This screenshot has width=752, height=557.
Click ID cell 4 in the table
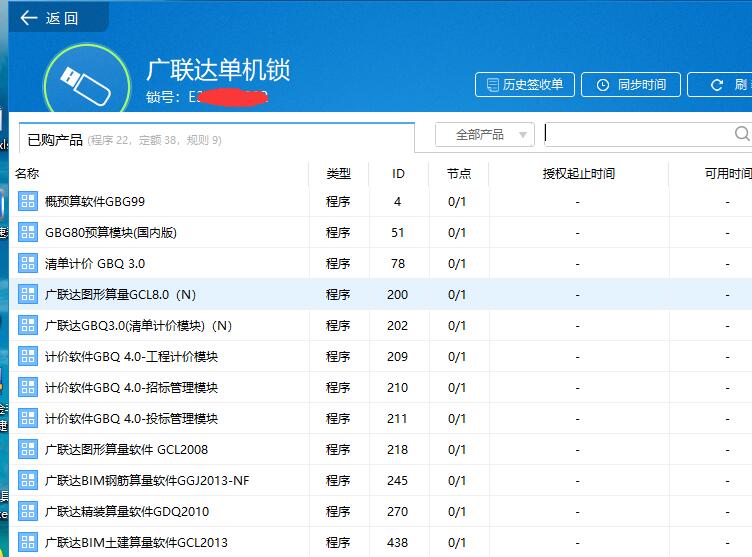[398, 201]
